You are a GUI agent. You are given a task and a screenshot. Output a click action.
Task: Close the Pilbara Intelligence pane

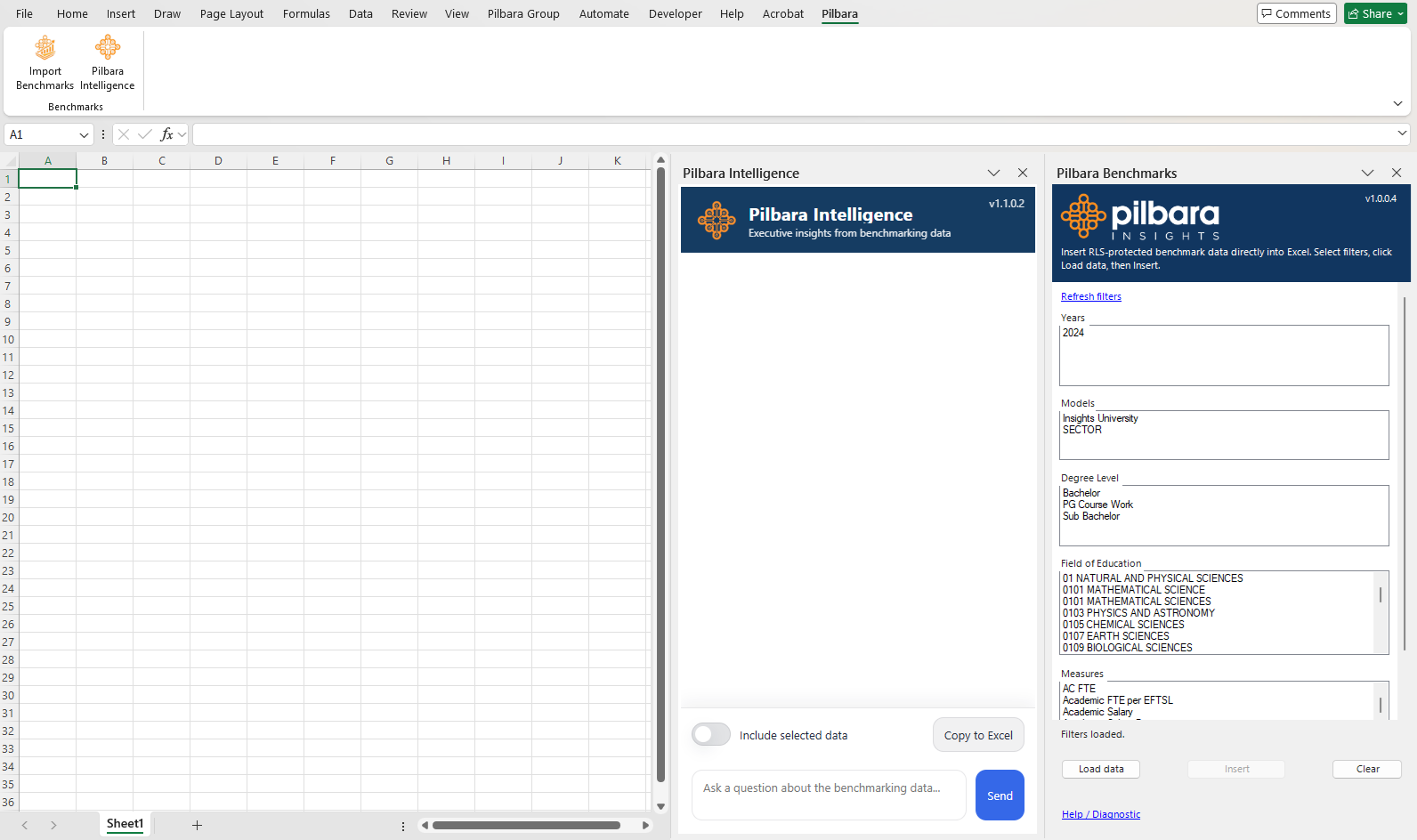pyautogui.click(x=1023, y=173)
